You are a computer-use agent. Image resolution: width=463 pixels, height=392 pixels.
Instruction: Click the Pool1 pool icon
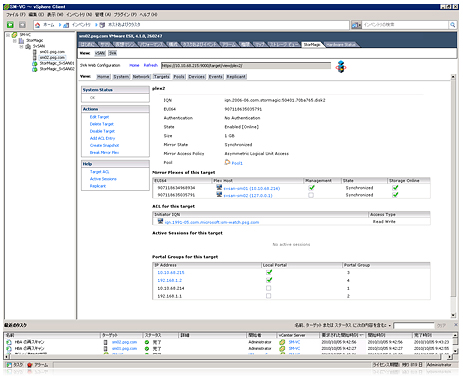227,162
